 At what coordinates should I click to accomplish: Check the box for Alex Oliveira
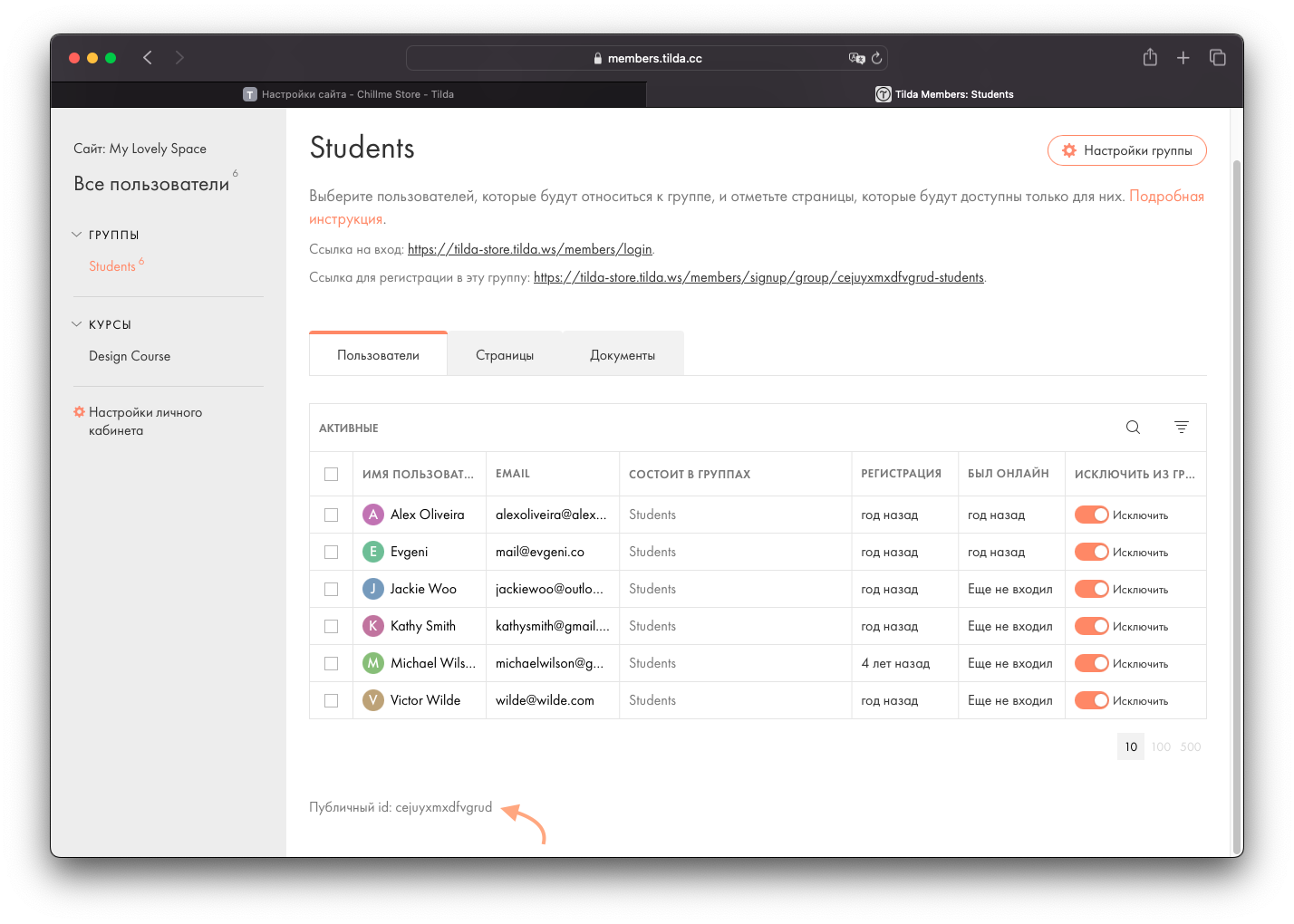[x=332, y=515]
